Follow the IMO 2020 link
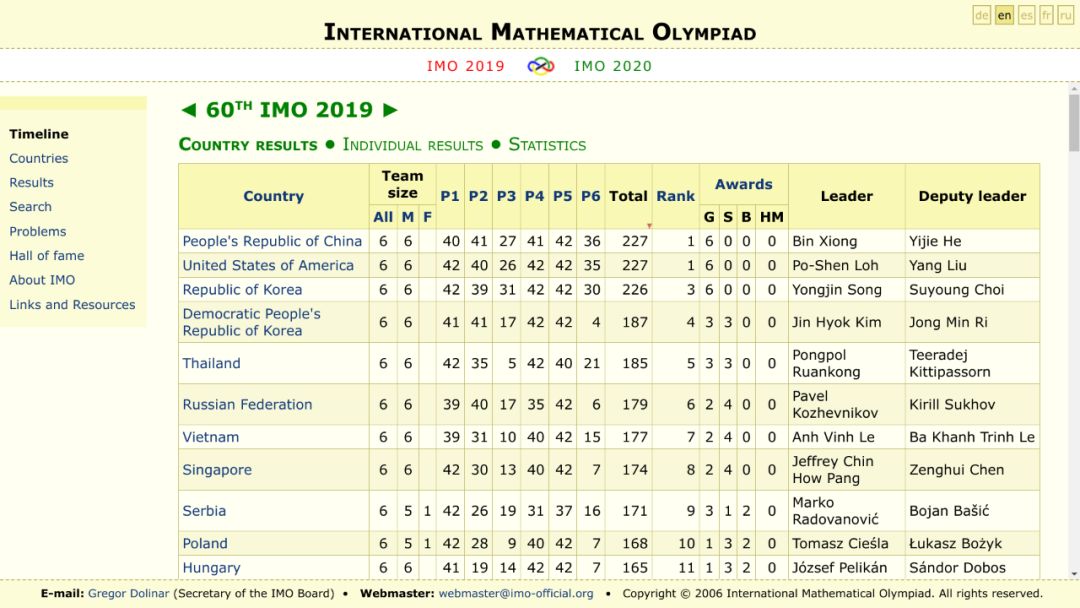Image resolution: width=1080 pixels, height=608 pixels. tap(612, 66)
